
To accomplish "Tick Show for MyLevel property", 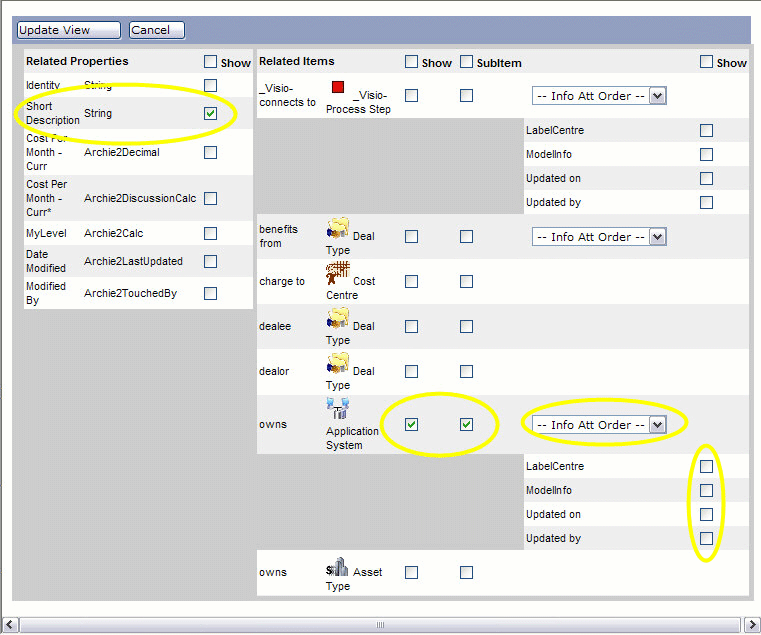I will pos(210,234).
